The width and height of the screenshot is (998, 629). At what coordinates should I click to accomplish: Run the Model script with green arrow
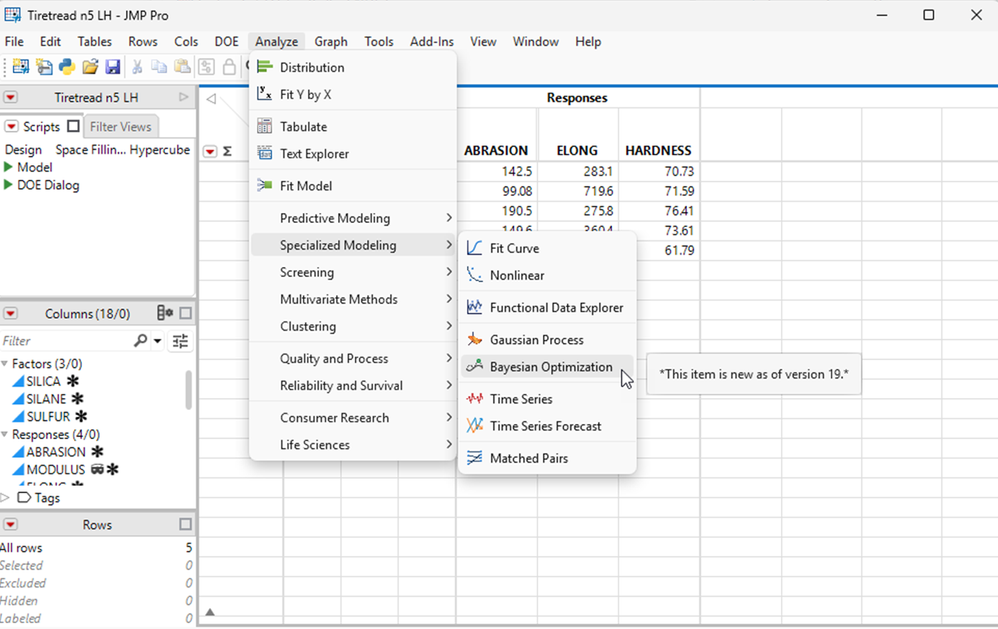(x=9, y=167)
